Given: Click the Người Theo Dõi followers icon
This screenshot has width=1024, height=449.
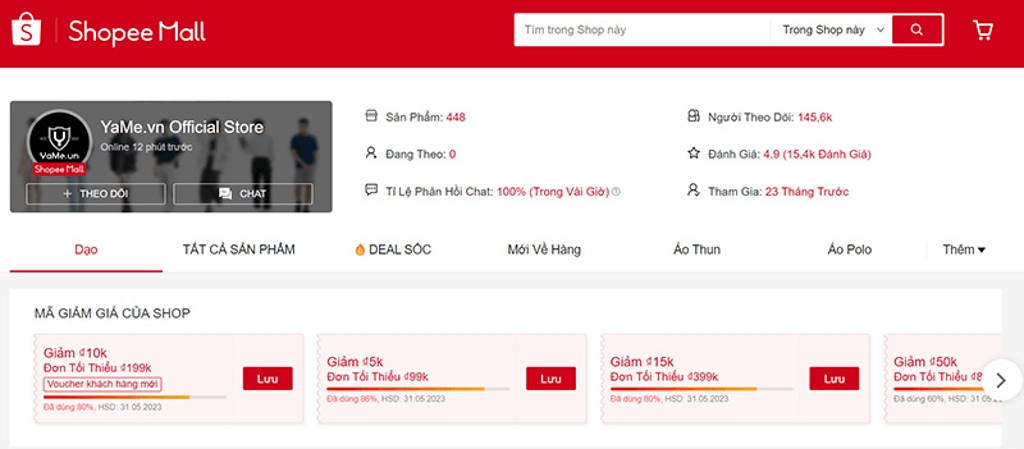Looking at the screenshot, I should tap(694, 117).
